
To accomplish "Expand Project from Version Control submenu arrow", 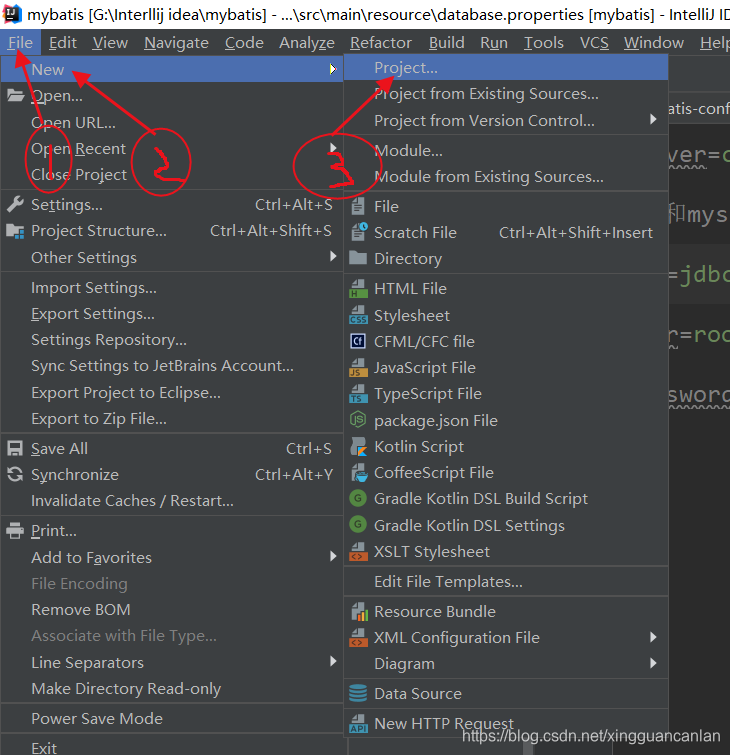I will pos(653,119).
